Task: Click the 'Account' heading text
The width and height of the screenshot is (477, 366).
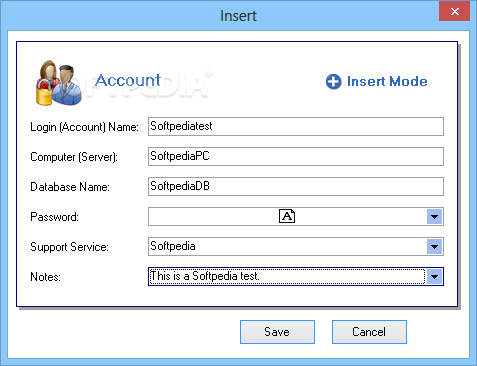Action: pos(128,80)
